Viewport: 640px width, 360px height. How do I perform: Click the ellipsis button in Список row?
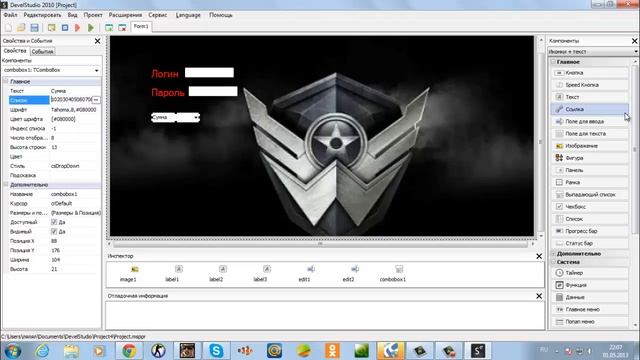(x=96, y=100)
